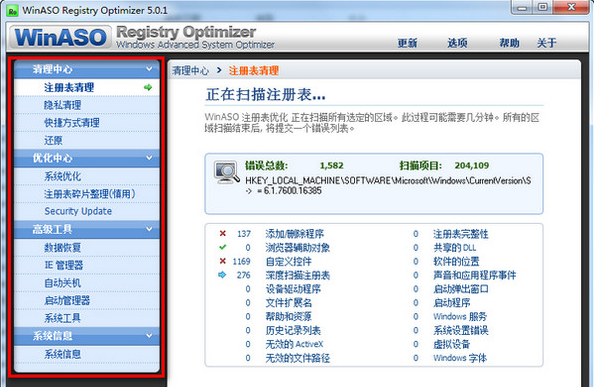The width and height of the screenshot is (594, 387).
Task: Click the WinASO logo image
Action: coord(61,37)
